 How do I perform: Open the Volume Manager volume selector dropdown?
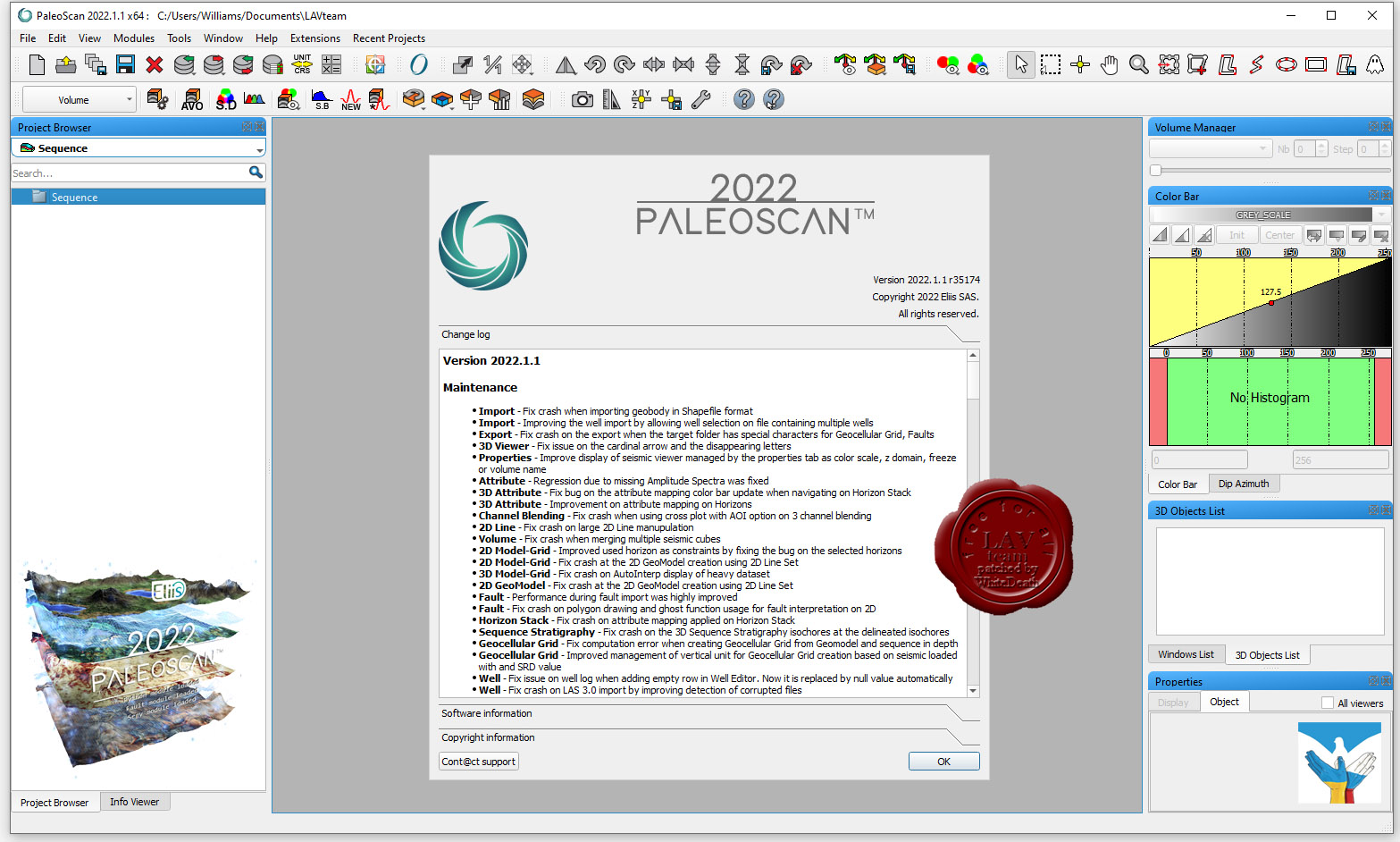pos(1210,148)
